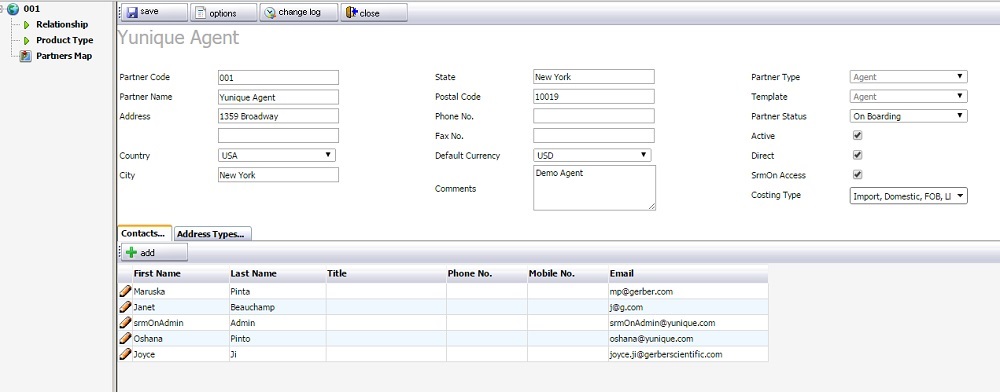Collapse the 001 tree node
The width and height of the screenshot is (1000, 392).
[x=3, y=9]
